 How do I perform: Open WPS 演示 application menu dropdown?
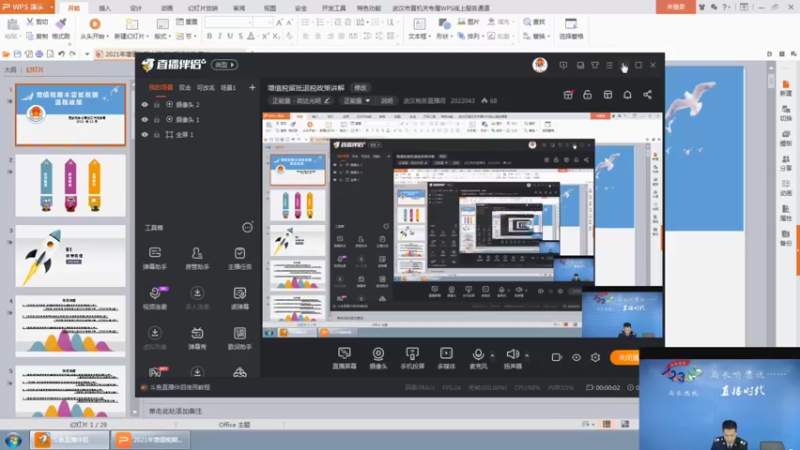52,7
